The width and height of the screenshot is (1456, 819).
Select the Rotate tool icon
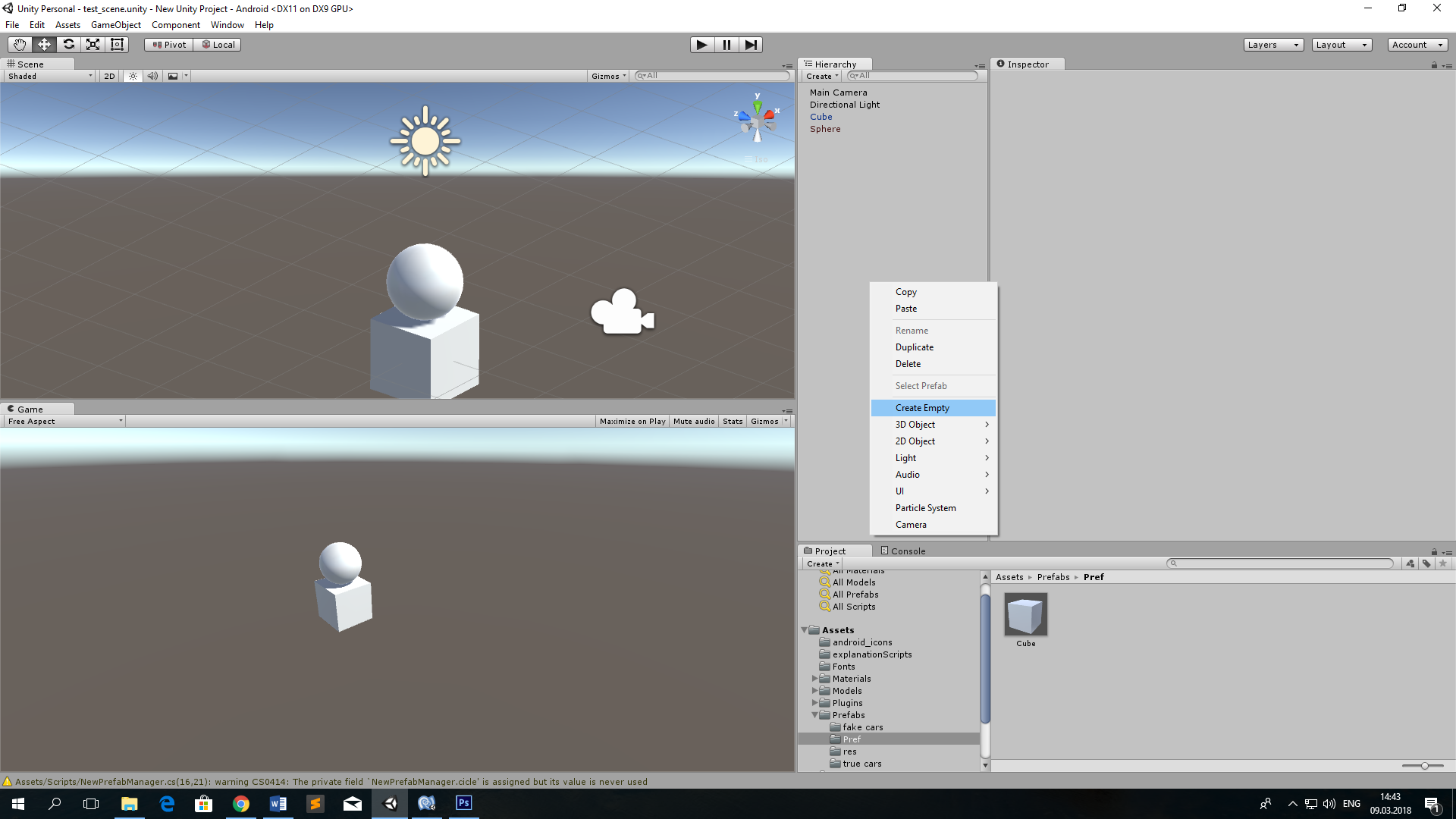[x=68, y=44]
